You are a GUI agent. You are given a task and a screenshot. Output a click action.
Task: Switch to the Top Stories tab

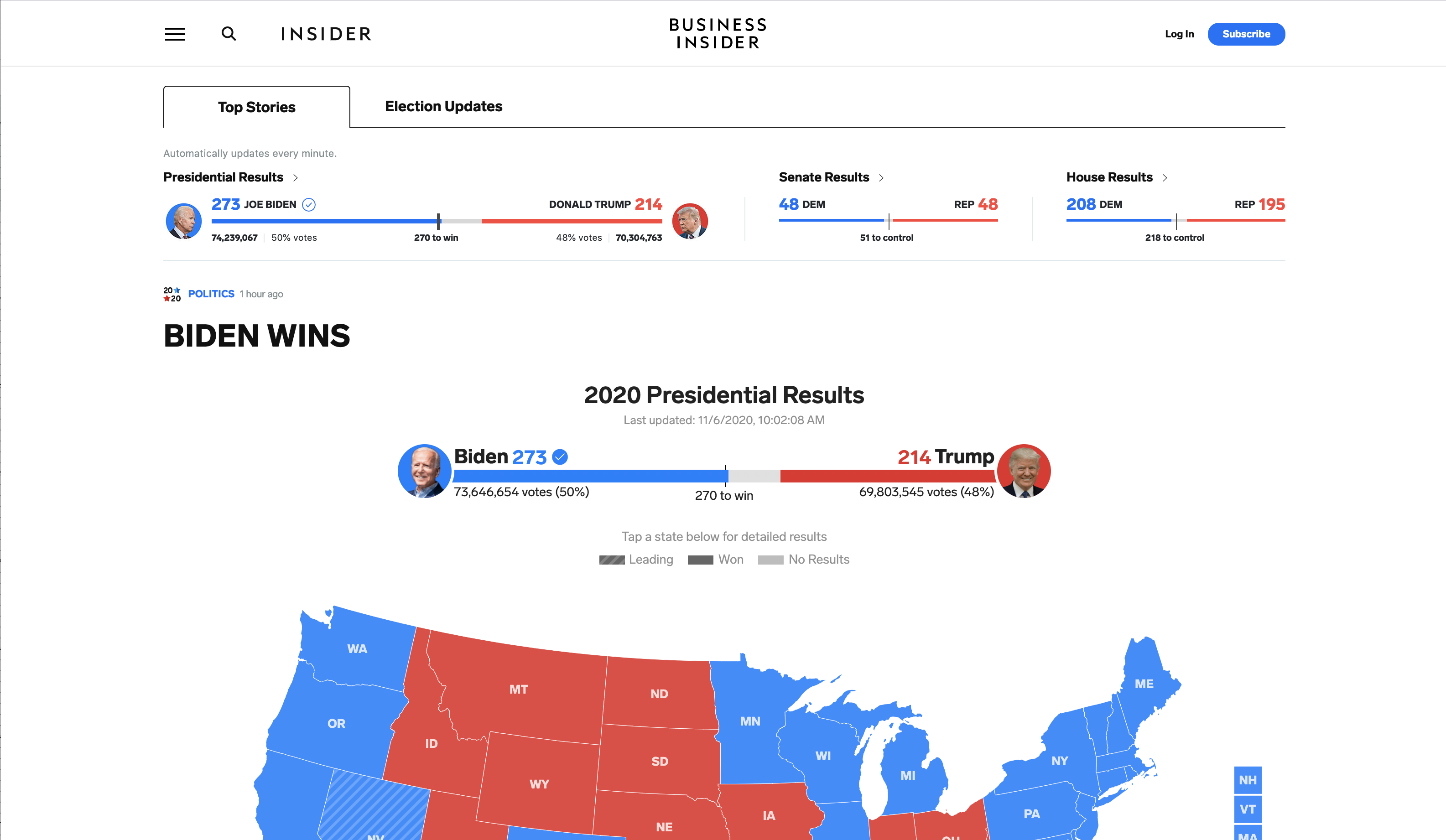click(256, 107)
